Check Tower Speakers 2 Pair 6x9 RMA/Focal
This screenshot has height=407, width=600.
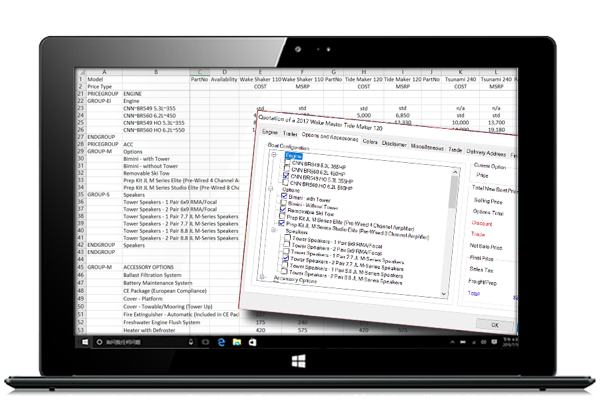click(287, 244)
